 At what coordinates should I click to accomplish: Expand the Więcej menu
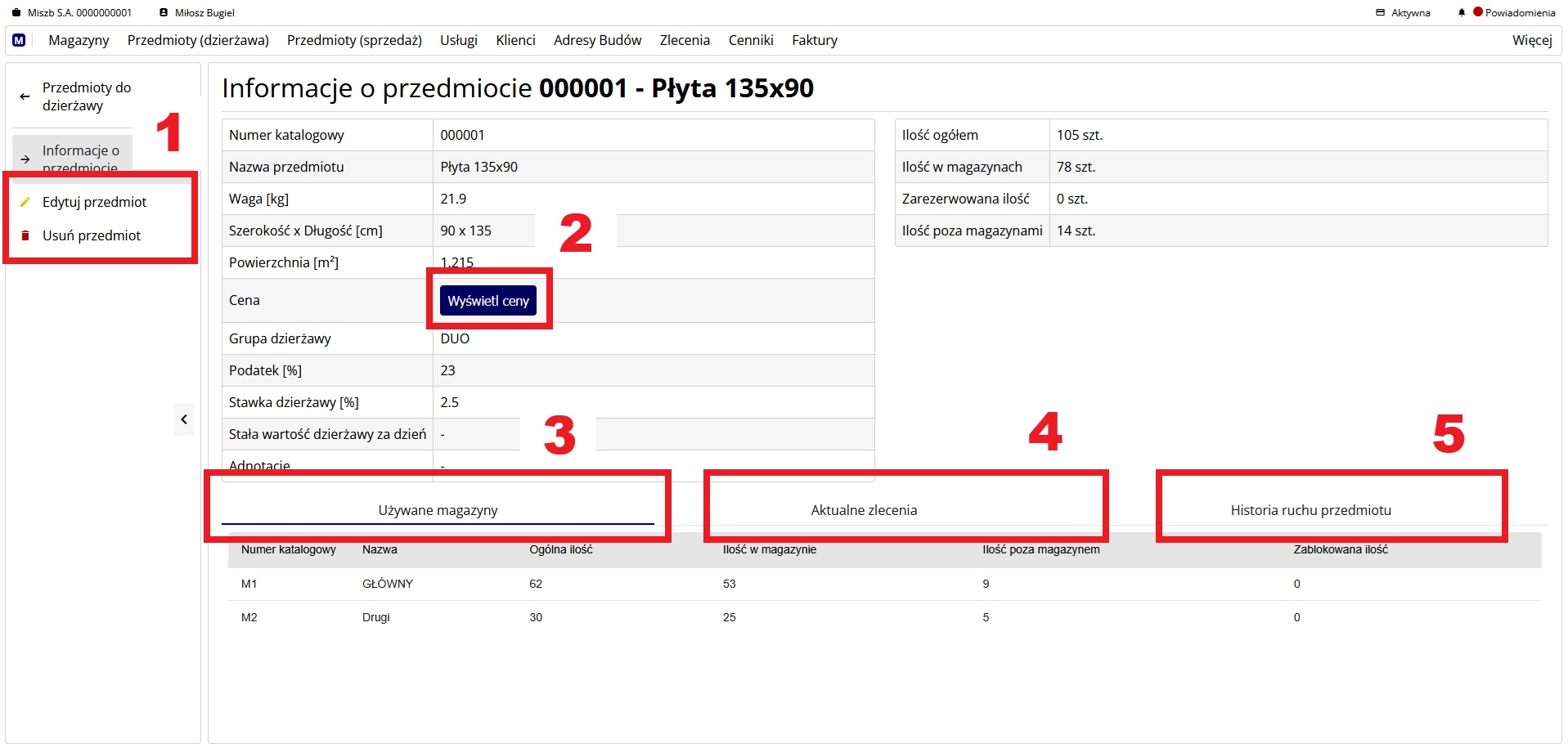point(1531,40)
